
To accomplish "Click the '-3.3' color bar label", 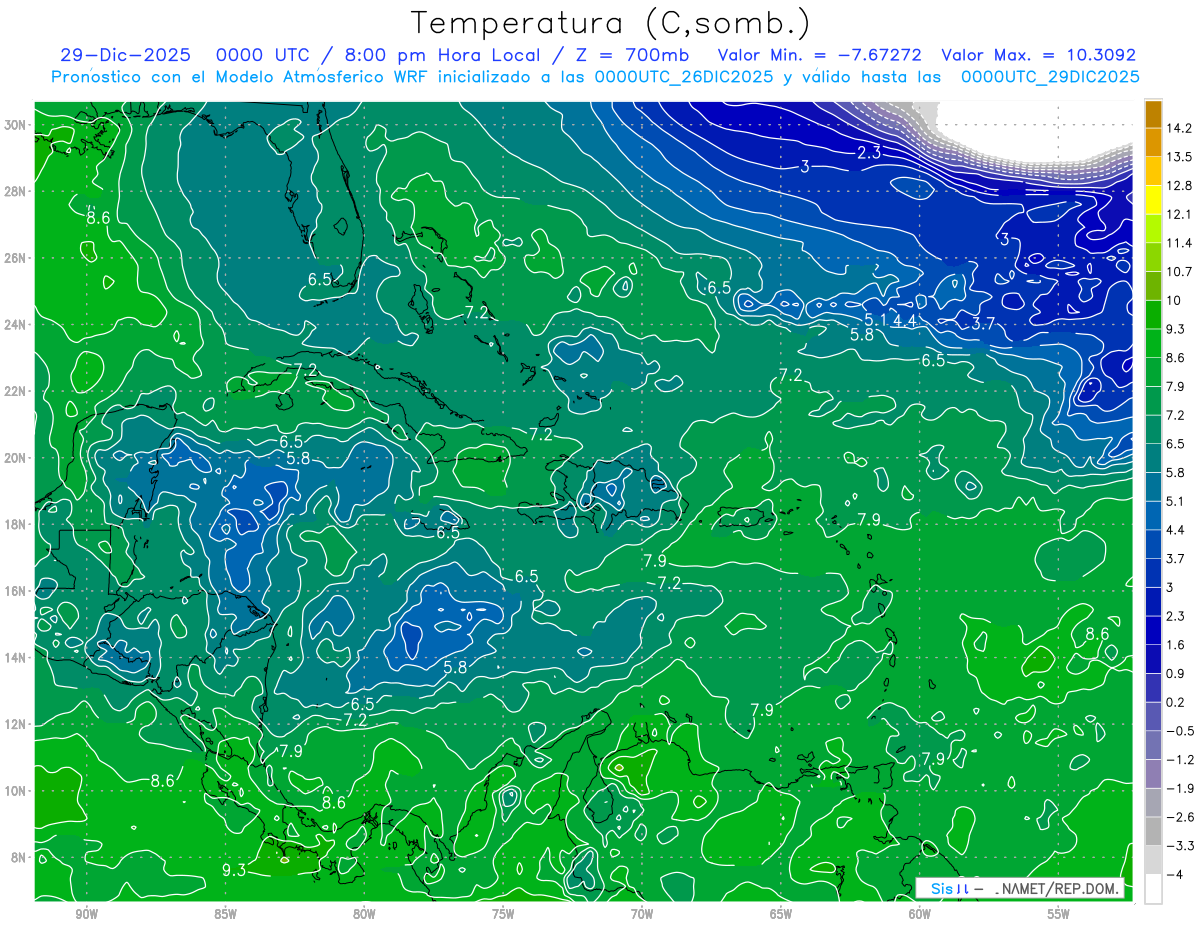I will click(1179, 846).
